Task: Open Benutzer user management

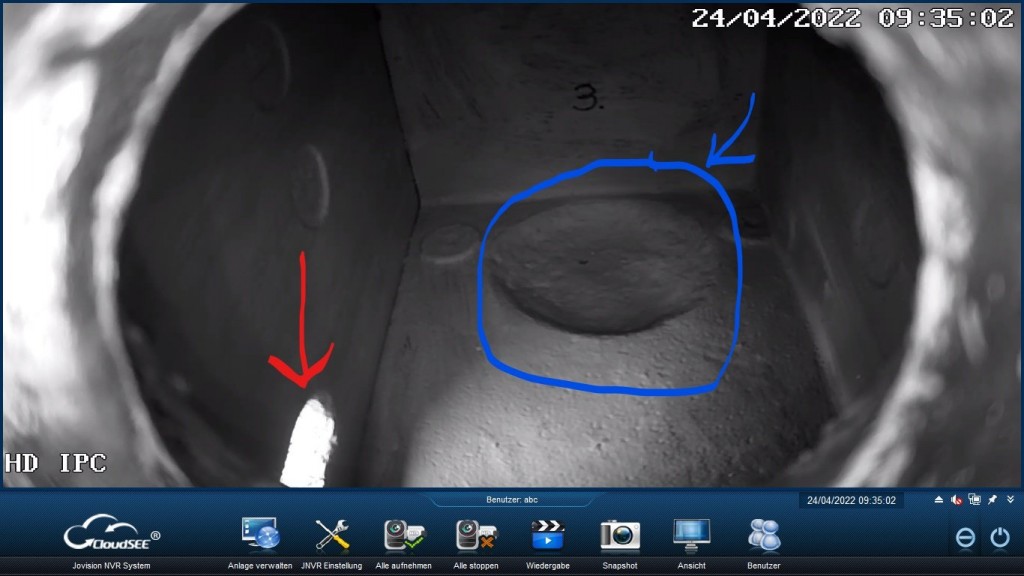Action: 764,535
